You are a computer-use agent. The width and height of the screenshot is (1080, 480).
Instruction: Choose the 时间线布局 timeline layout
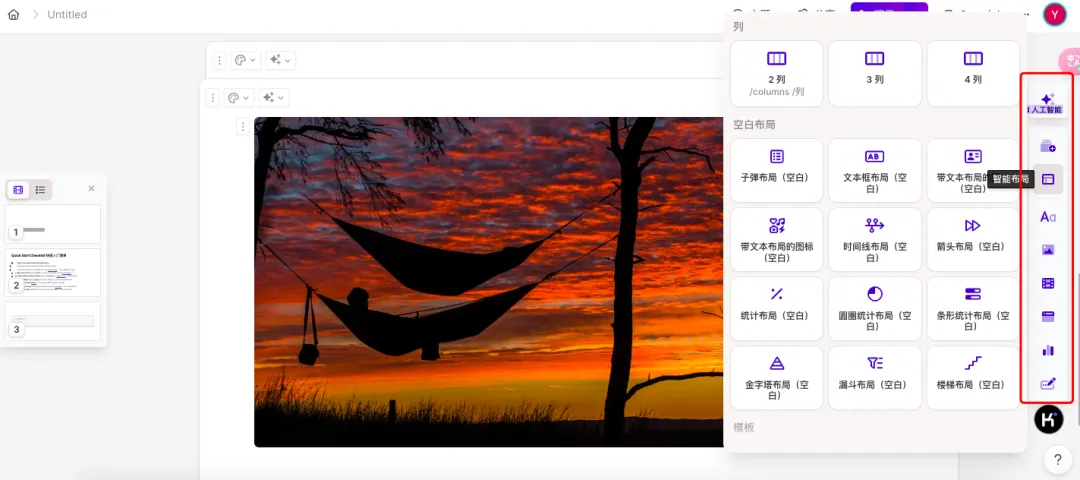[874, 238]
